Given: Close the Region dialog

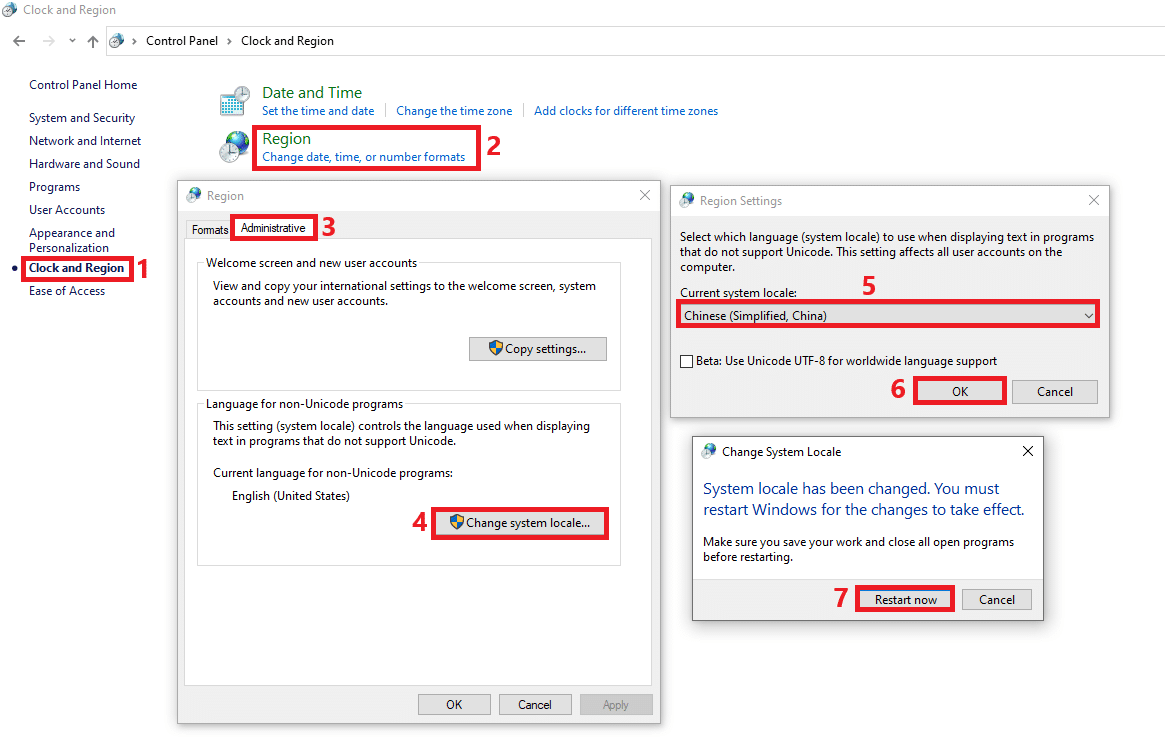Looking at the screenshot, I should point(644,195).
